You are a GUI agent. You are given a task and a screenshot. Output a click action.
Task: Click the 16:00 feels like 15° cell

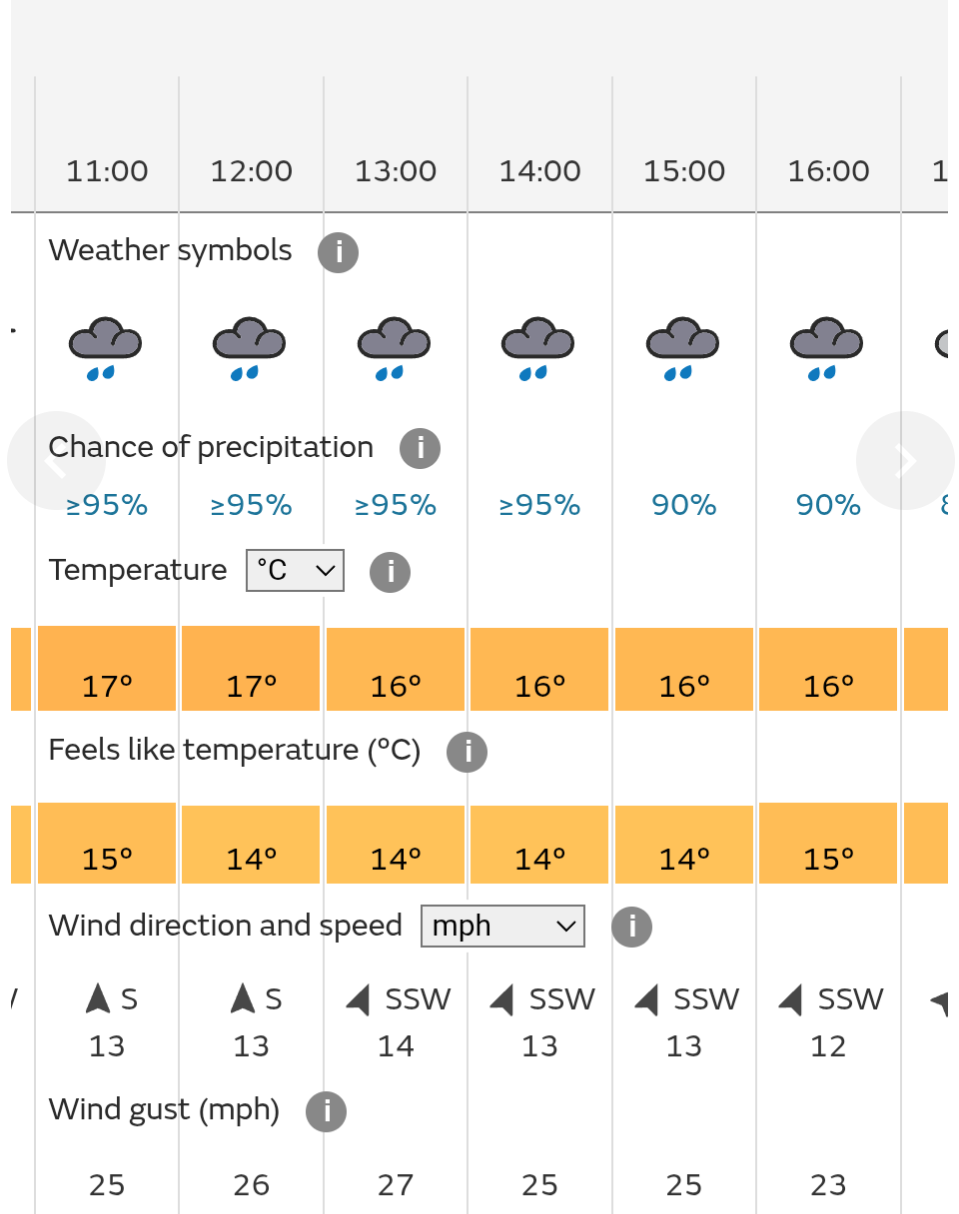tap(828, 843)
